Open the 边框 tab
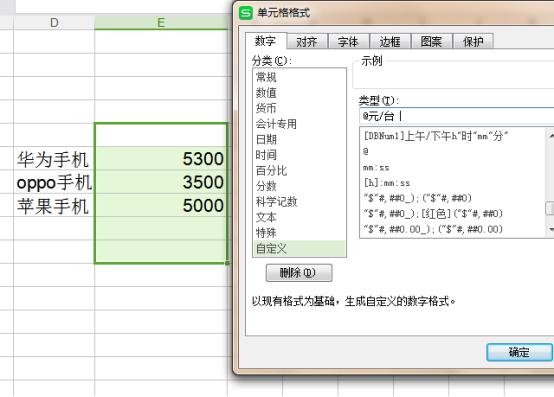The width and height of the screenshot is (554, 397). click(390, 42)
